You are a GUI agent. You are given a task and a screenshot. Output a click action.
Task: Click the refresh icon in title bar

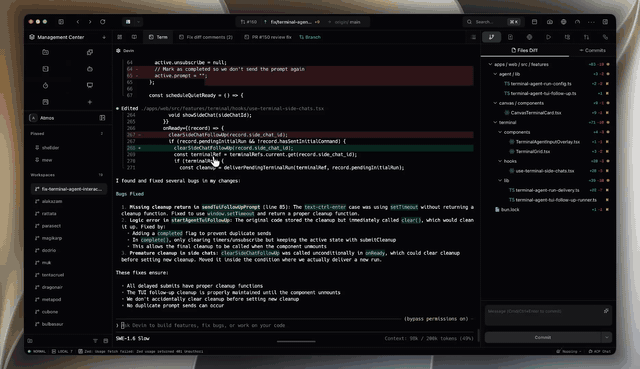102,22
